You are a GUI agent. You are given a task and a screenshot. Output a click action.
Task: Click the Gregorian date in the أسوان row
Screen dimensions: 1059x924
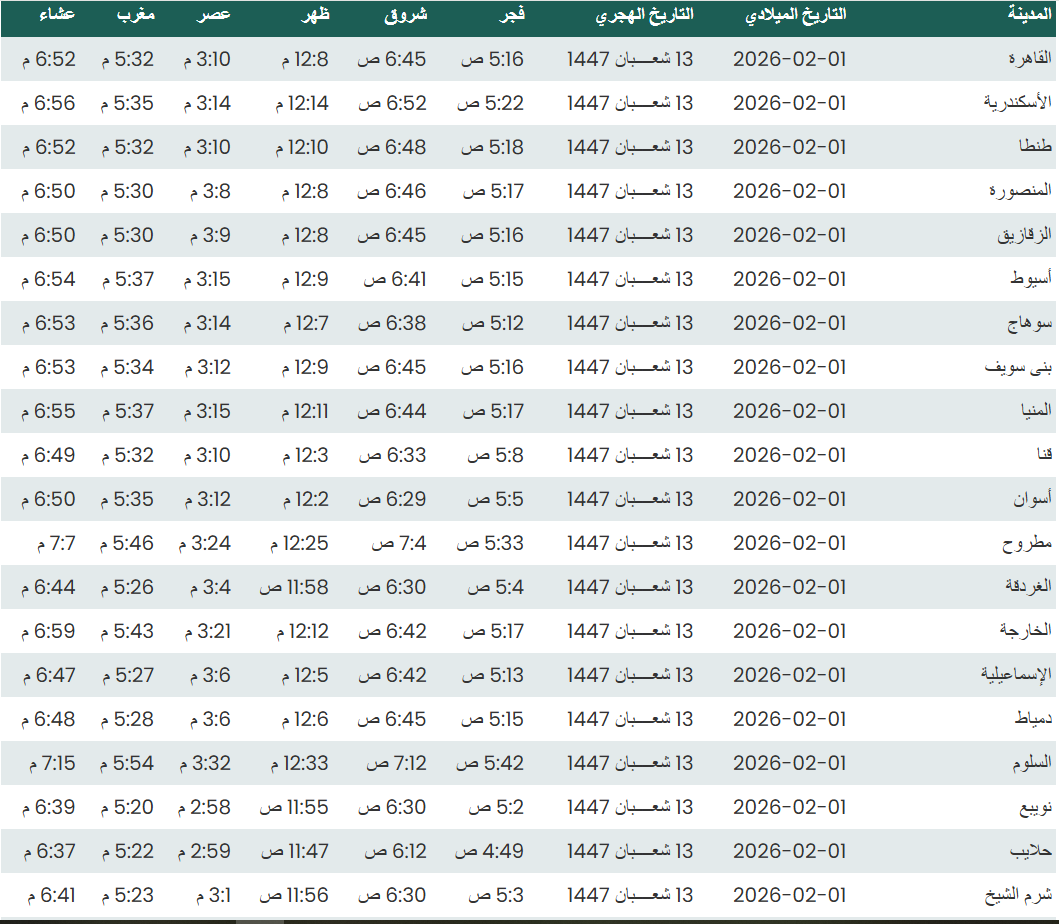click(789, 499)
